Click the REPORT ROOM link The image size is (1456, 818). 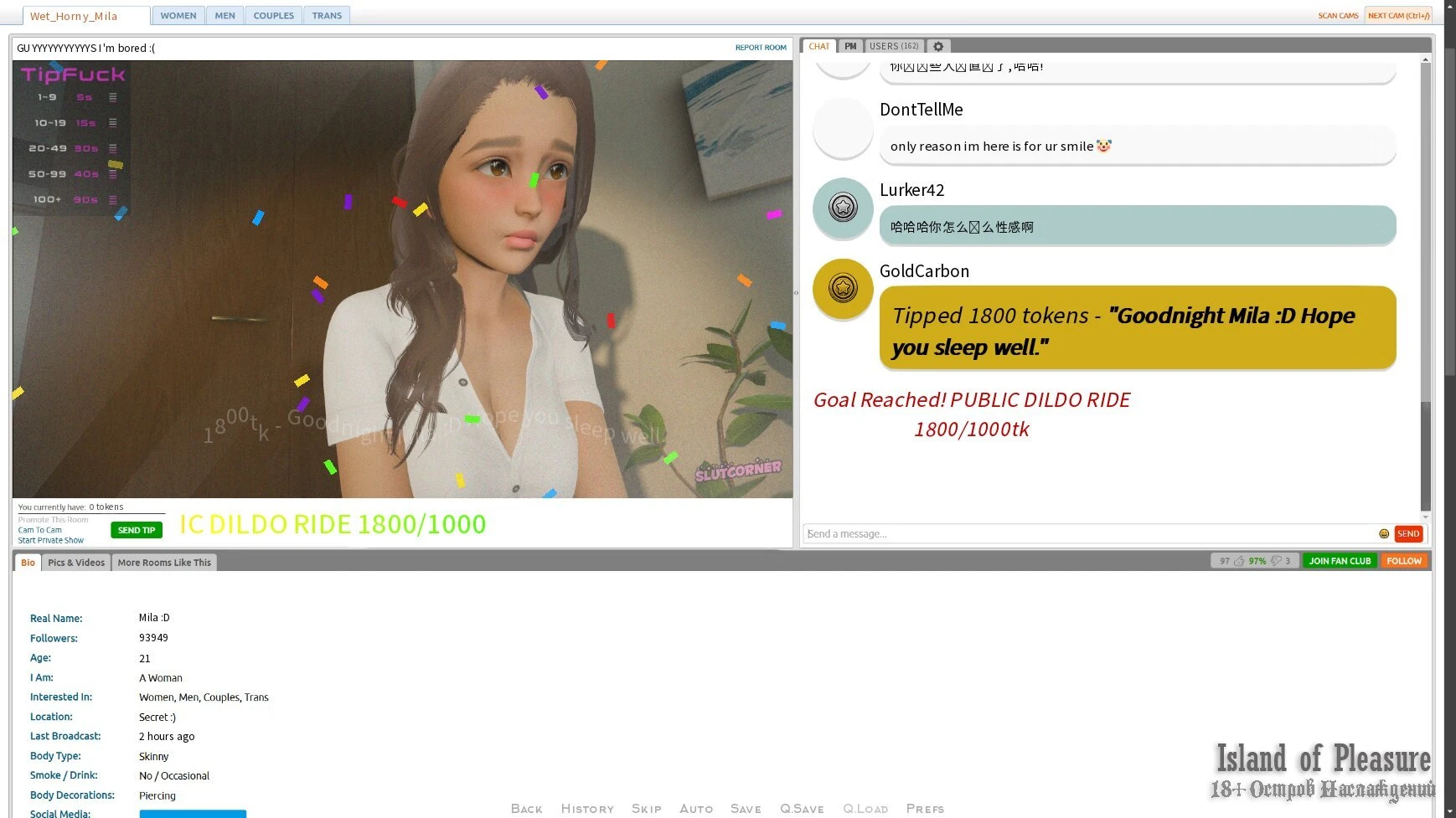click(760, 48)
